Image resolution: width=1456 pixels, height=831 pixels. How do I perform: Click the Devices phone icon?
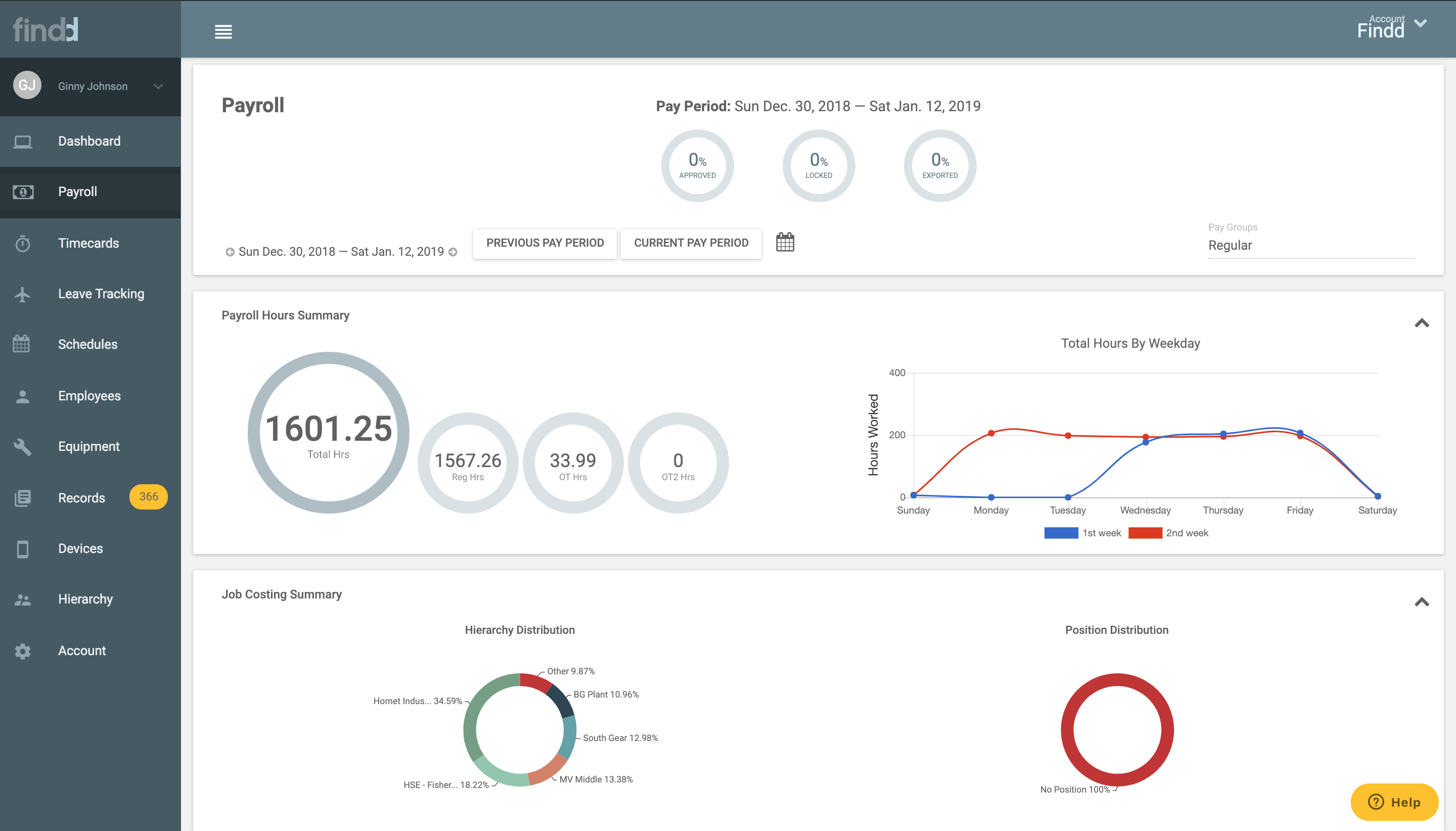coord(22,548)
